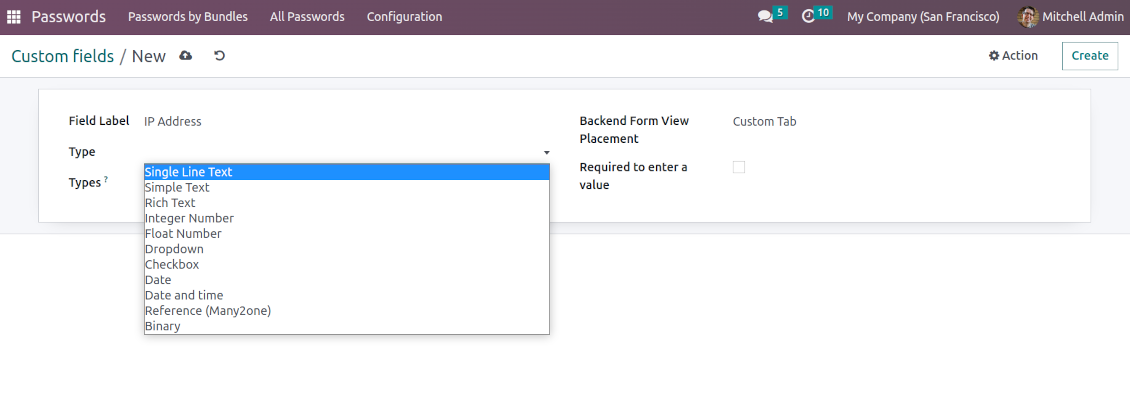Open All Passwords menu
The width and height of the screenshot is (1130, 413).
[307, 17]
